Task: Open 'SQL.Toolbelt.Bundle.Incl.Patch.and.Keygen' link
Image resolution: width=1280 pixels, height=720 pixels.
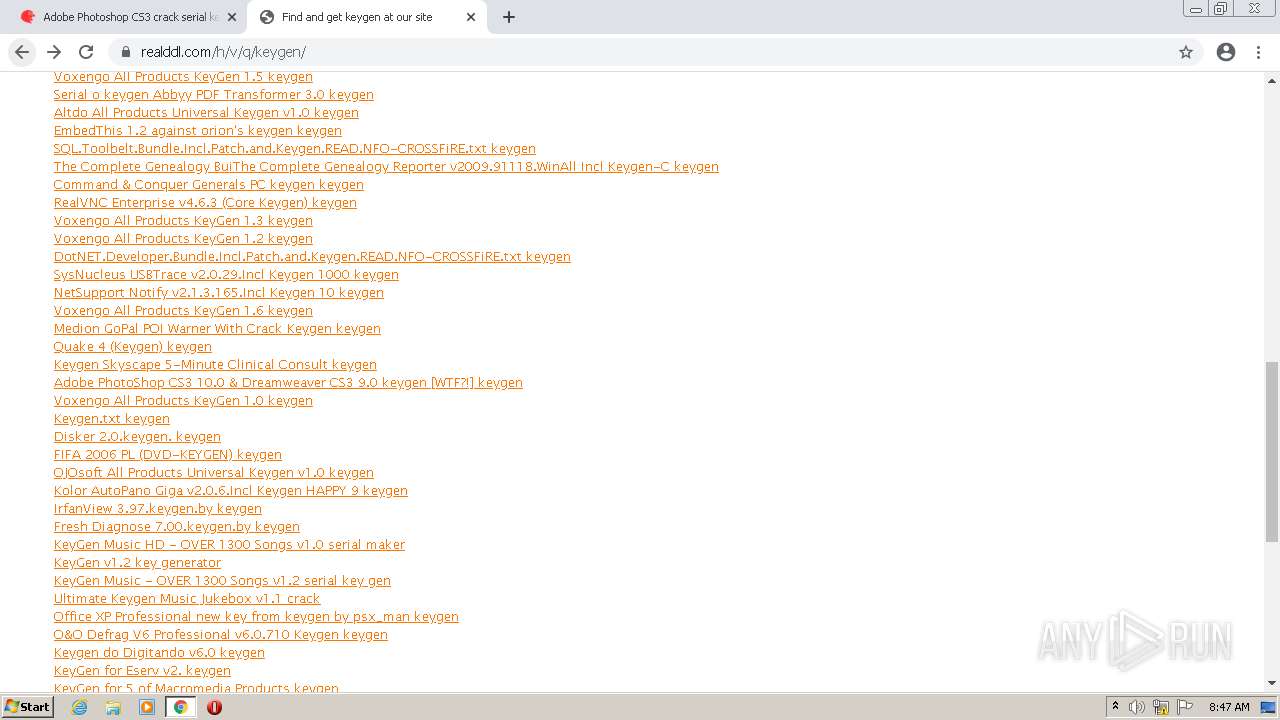Action: [x=295, y=149]
